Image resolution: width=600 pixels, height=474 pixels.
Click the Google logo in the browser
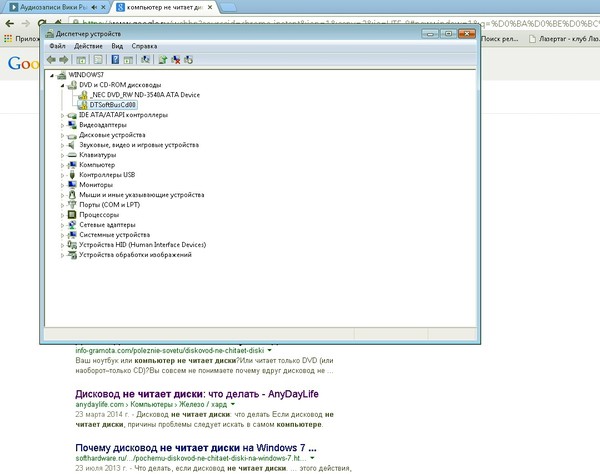(x=24, y=63)
